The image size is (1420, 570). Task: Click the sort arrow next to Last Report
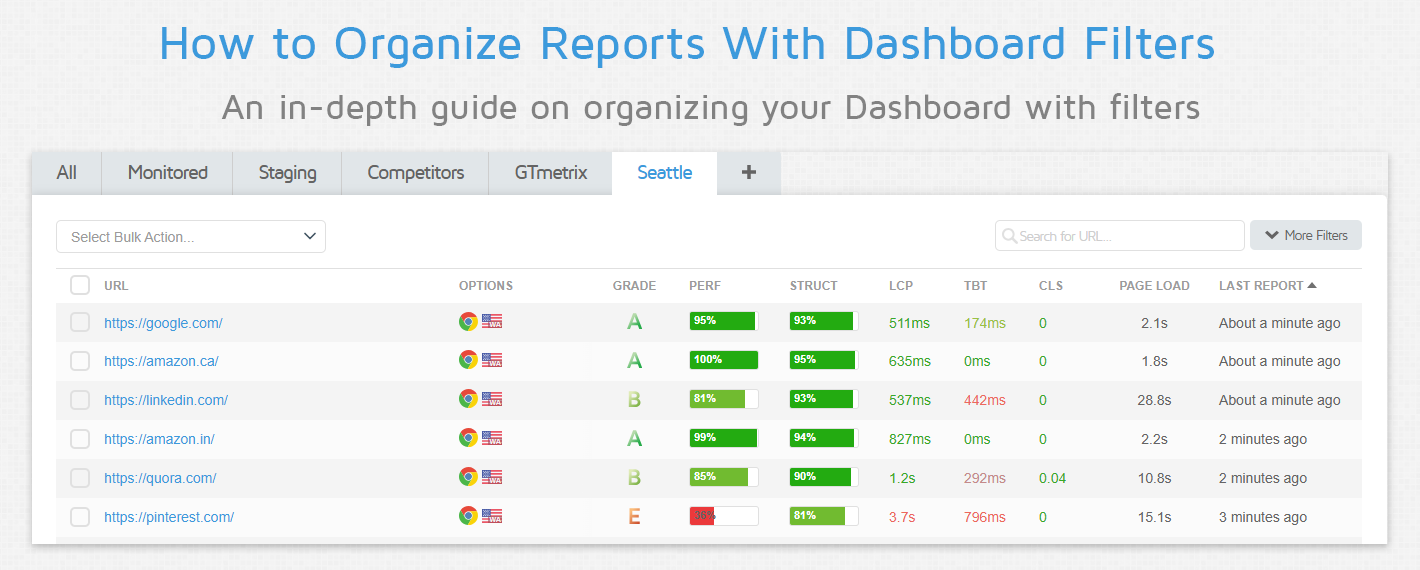coord(1312,286)
